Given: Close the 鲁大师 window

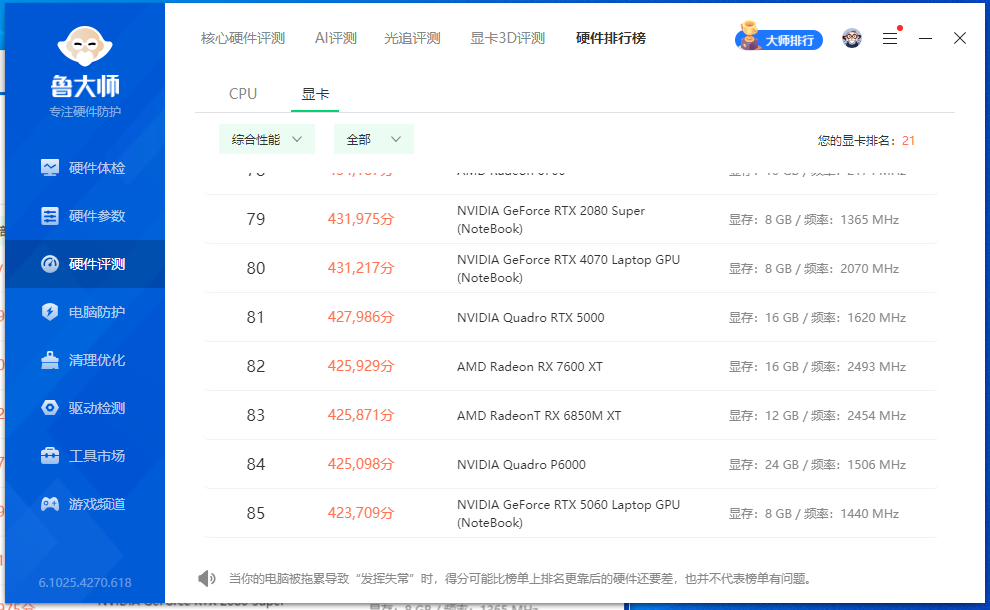Looking at the screenshot, I should point(960,39).
